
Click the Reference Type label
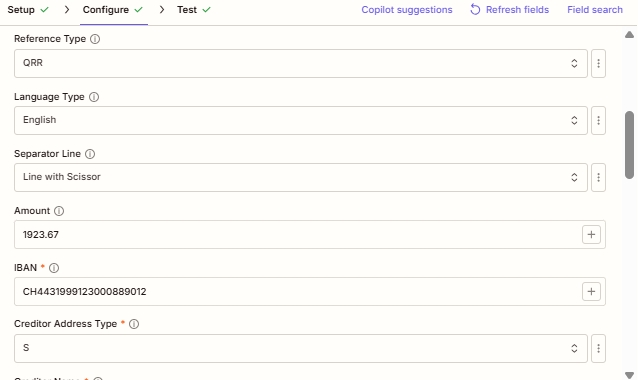pos(50,39)
